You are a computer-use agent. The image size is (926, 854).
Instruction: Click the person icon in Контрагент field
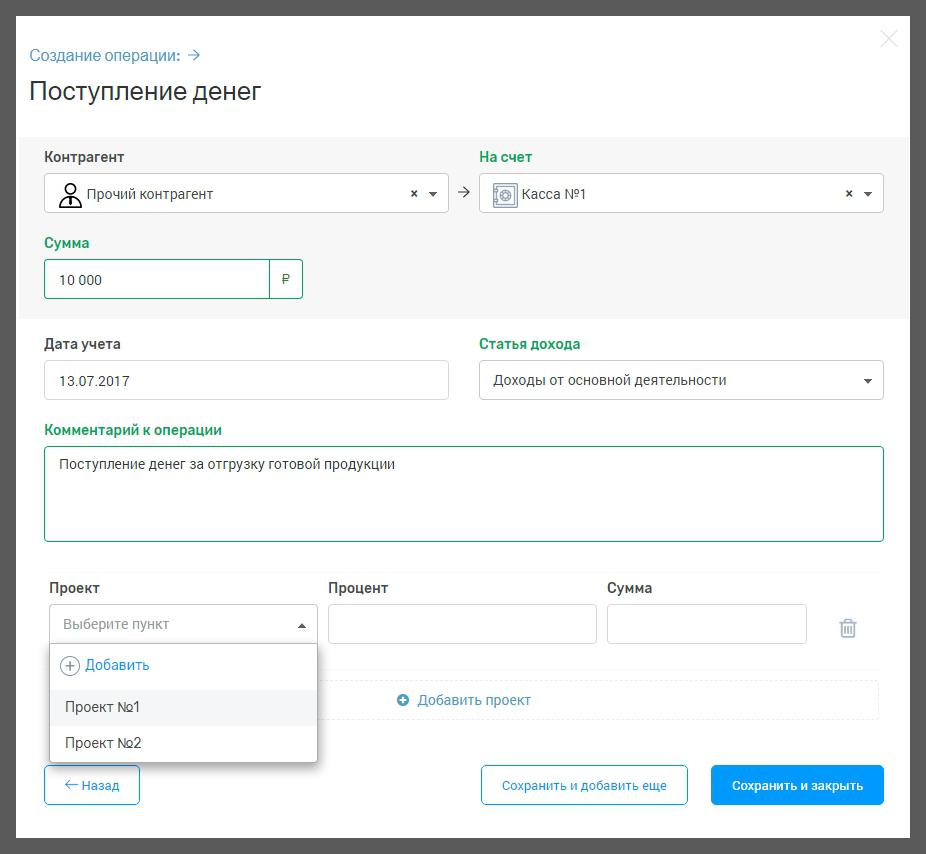[70, 194]
